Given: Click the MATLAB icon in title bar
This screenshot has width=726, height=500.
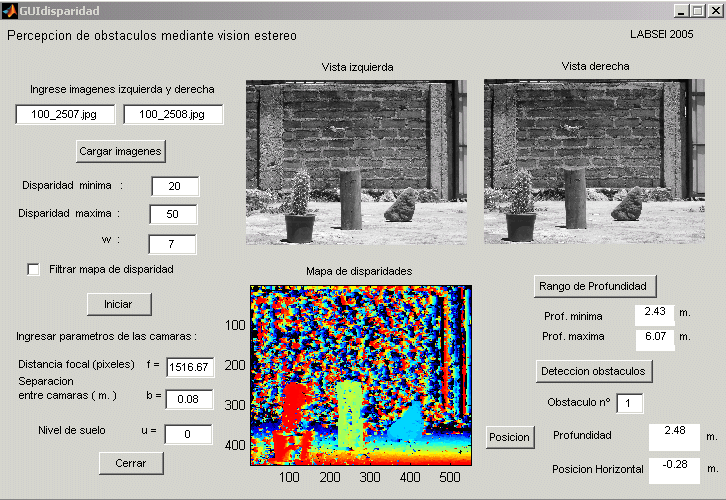Looking at the screenshot, I should coord(10,10).
